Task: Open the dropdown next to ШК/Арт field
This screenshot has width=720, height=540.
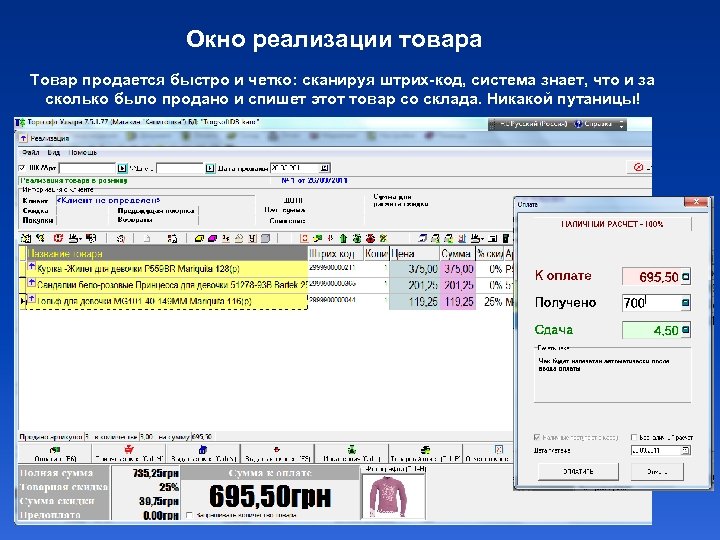Action: 122,168
